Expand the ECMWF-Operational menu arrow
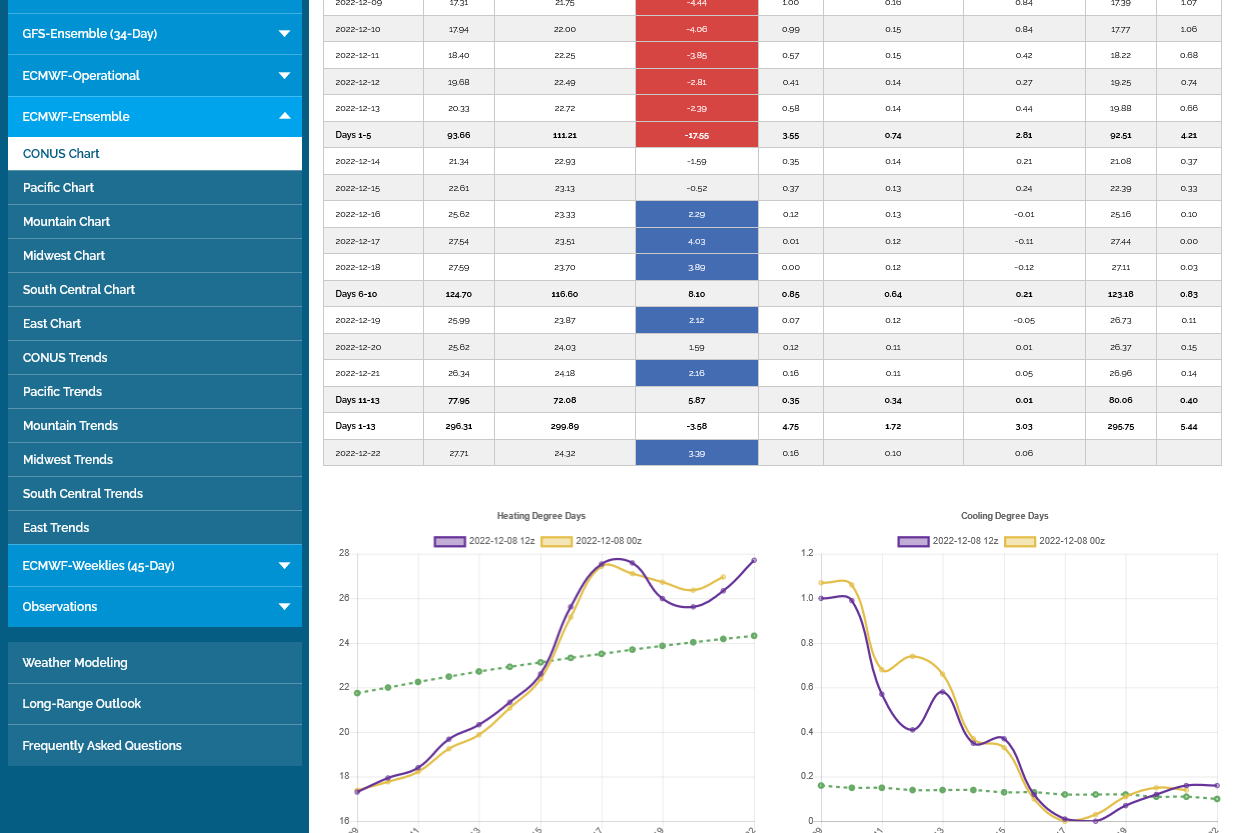This screenshot has height=833, width=1236. pyautogui.click(x=284, y=76)
